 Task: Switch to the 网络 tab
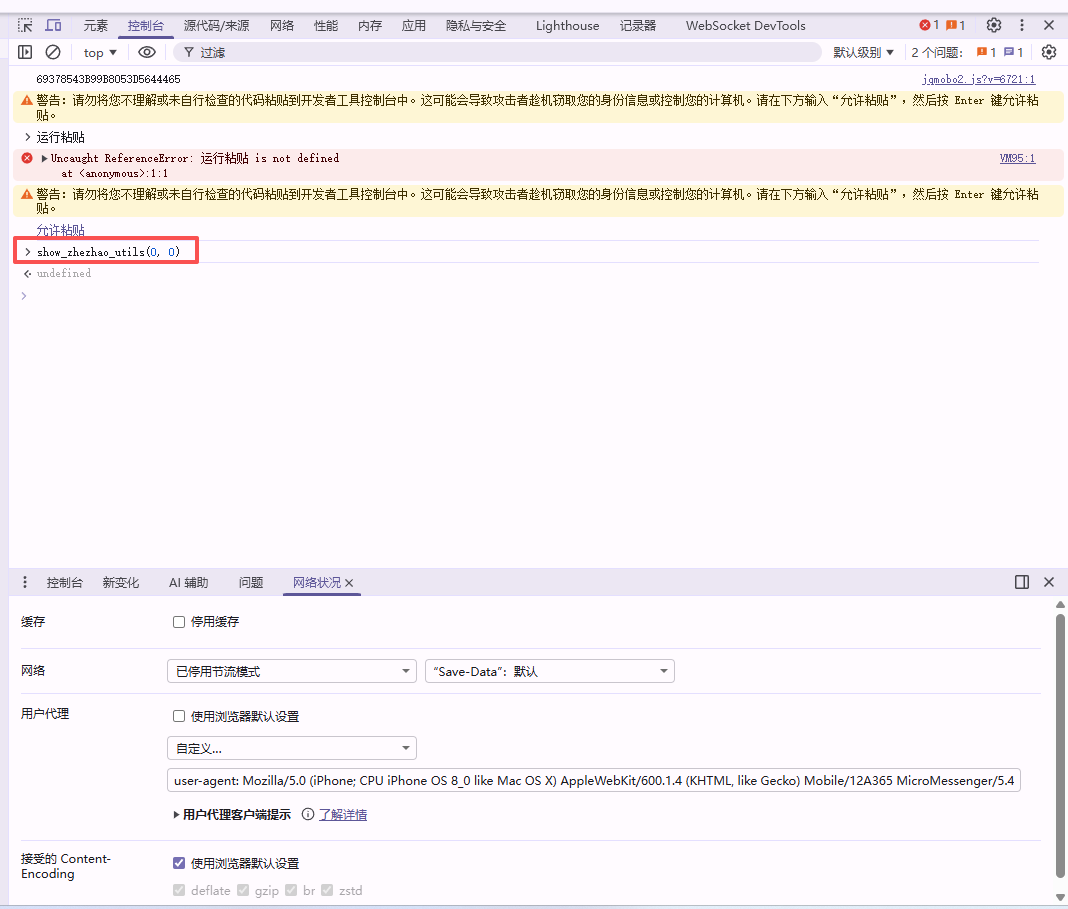[x=281, y=25]
